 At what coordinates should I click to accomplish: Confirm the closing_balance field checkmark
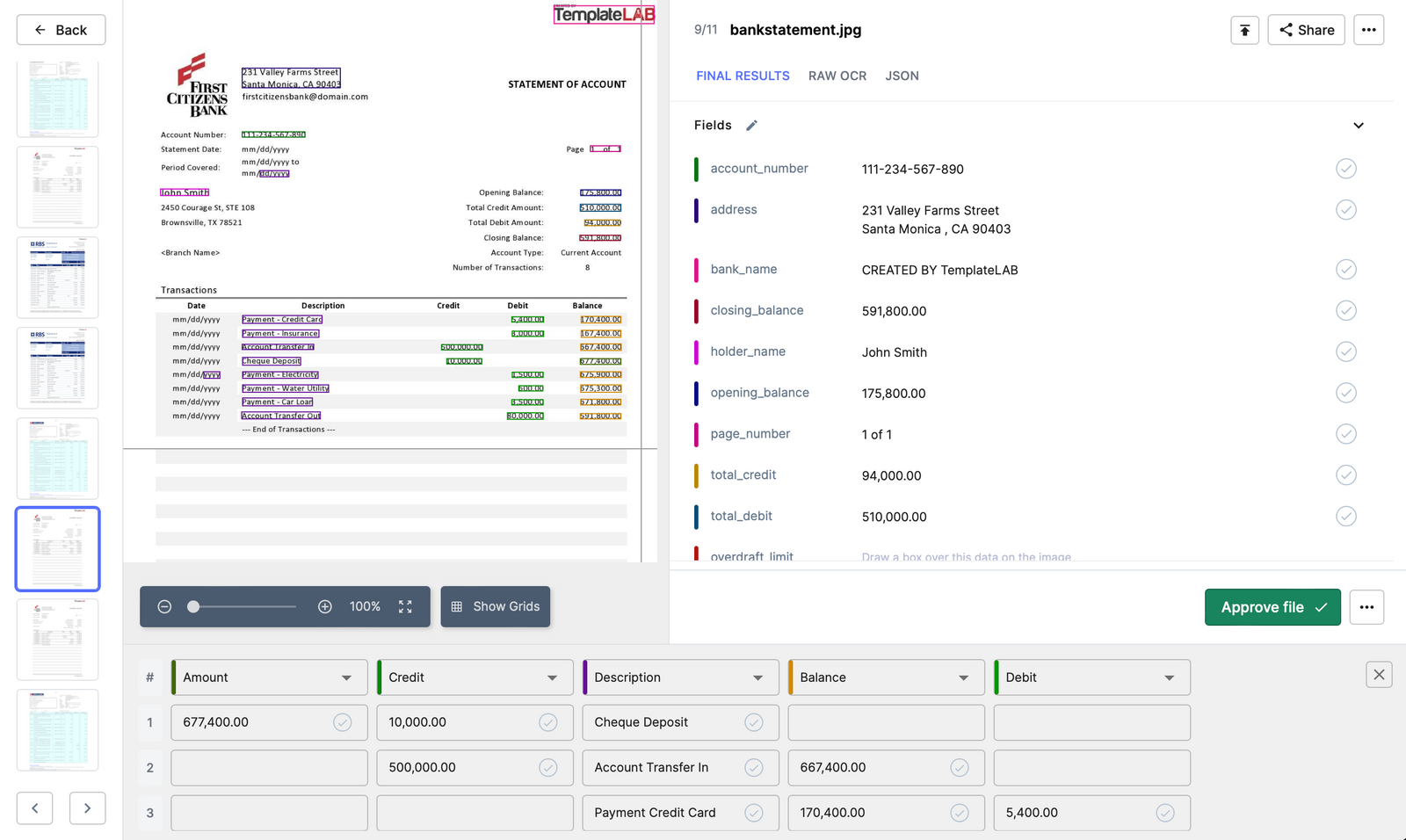click(1345, 310)
